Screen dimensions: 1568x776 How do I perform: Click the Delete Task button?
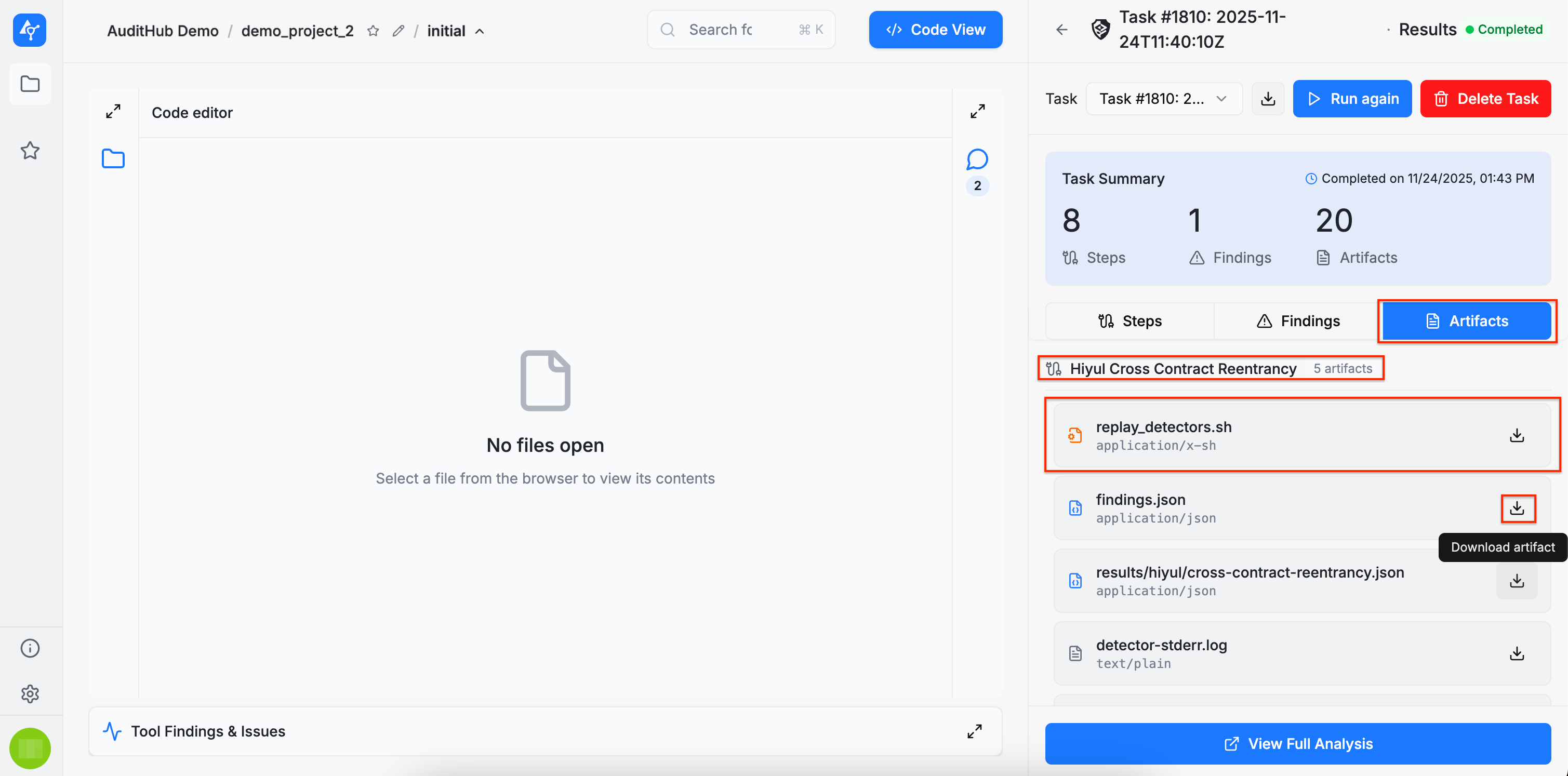1485,99
